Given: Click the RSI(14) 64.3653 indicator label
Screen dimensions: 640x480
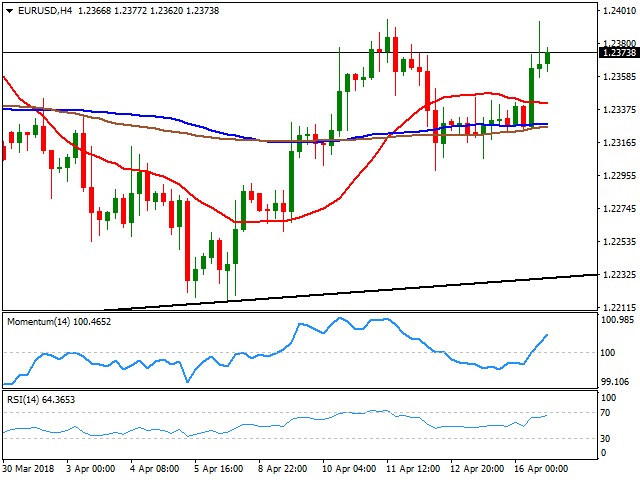Looking at the screenshot, I should coord(41,400).
